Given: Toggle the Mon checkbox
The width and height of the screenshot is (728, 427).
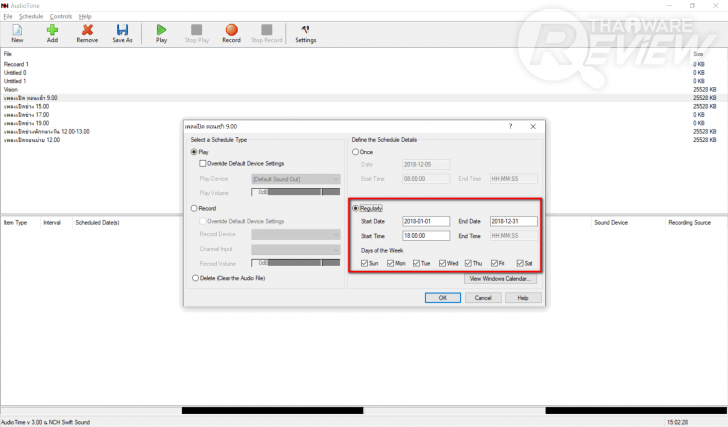Looking at the screenshot, I should click(390, 263).
